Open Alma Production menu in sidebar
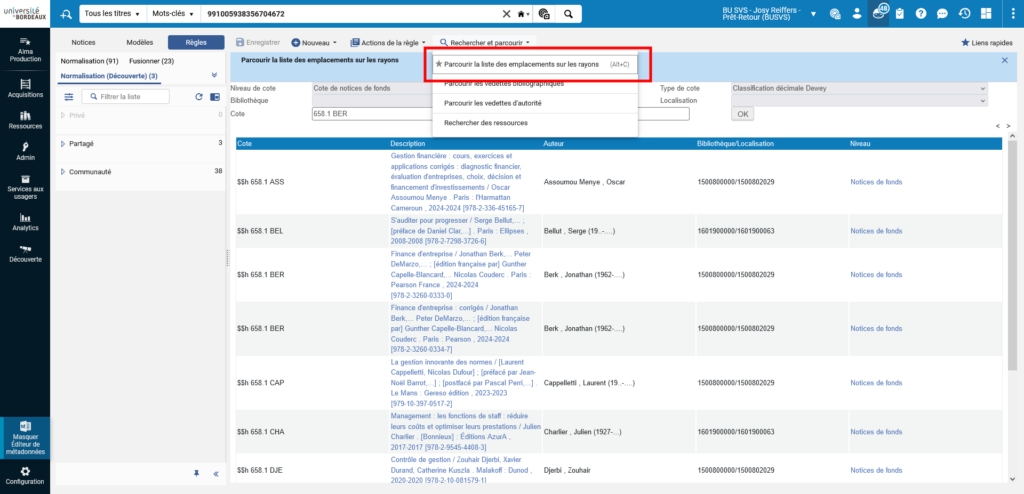Screen dimensions: 1024x494 pos(25,50)
